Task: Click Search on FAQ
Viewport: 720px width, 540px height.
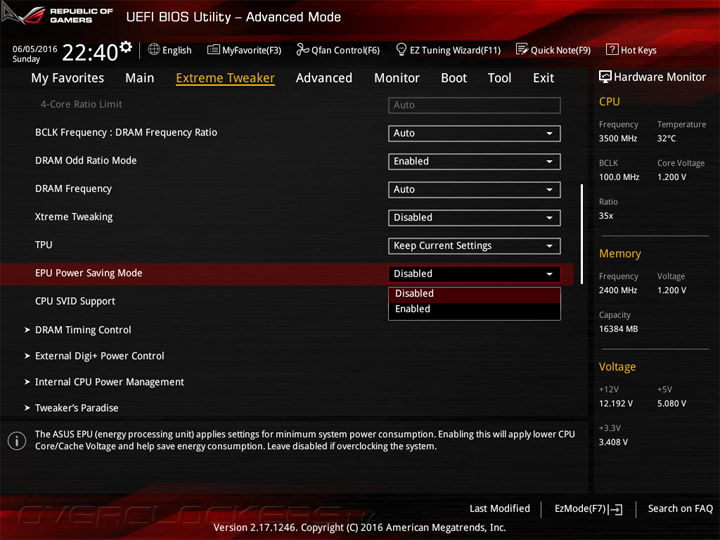Action: pos(680,509)
